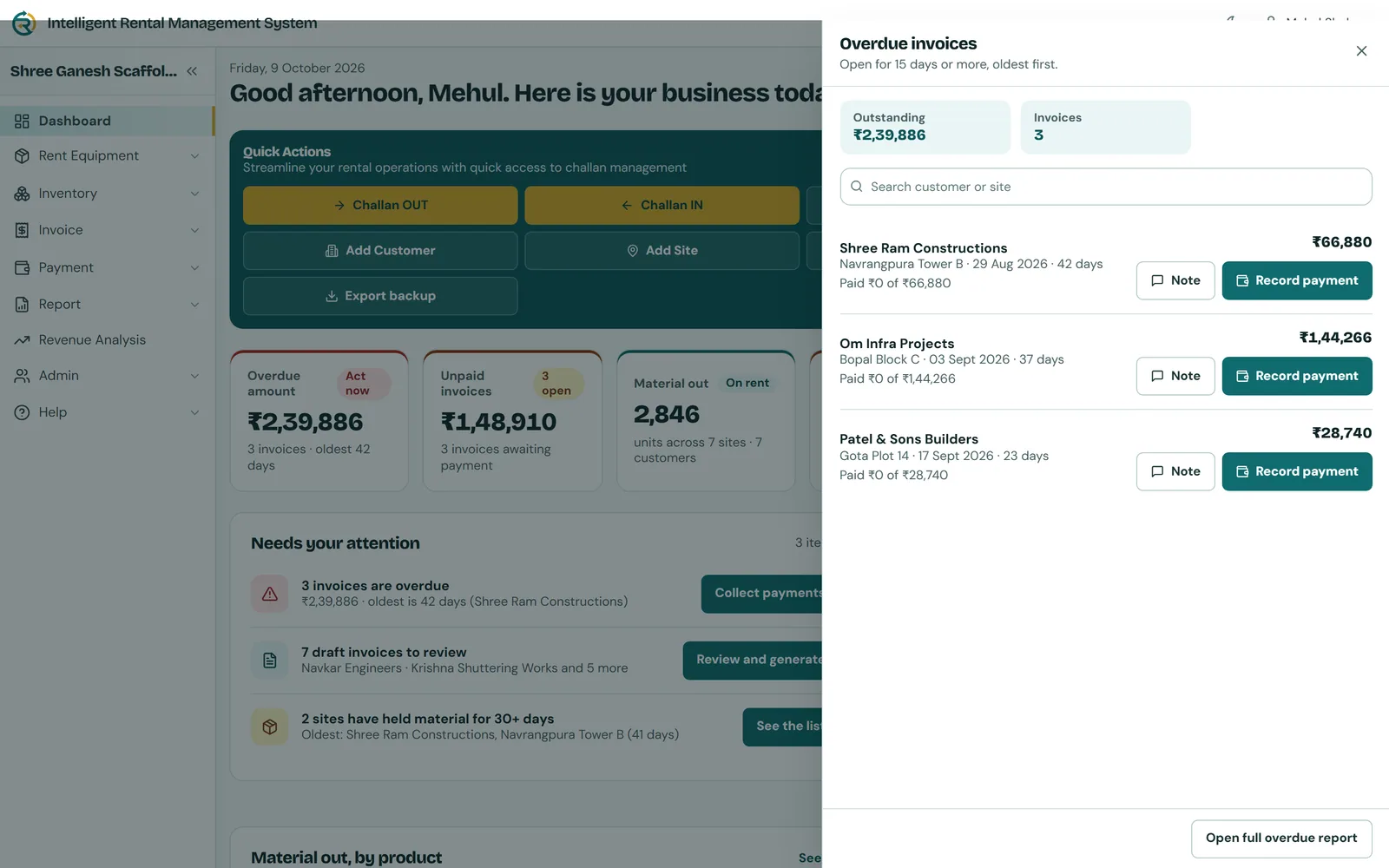Expand the Payment menu chevron

click(194, 267)
